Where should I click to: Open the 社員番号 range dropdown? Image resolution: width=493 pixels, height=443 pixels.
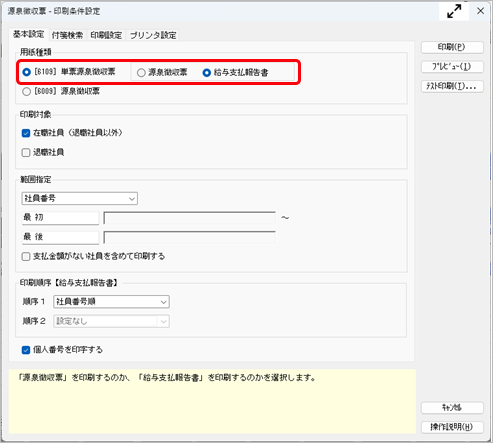pyautogui.click(x=79, y=198)
